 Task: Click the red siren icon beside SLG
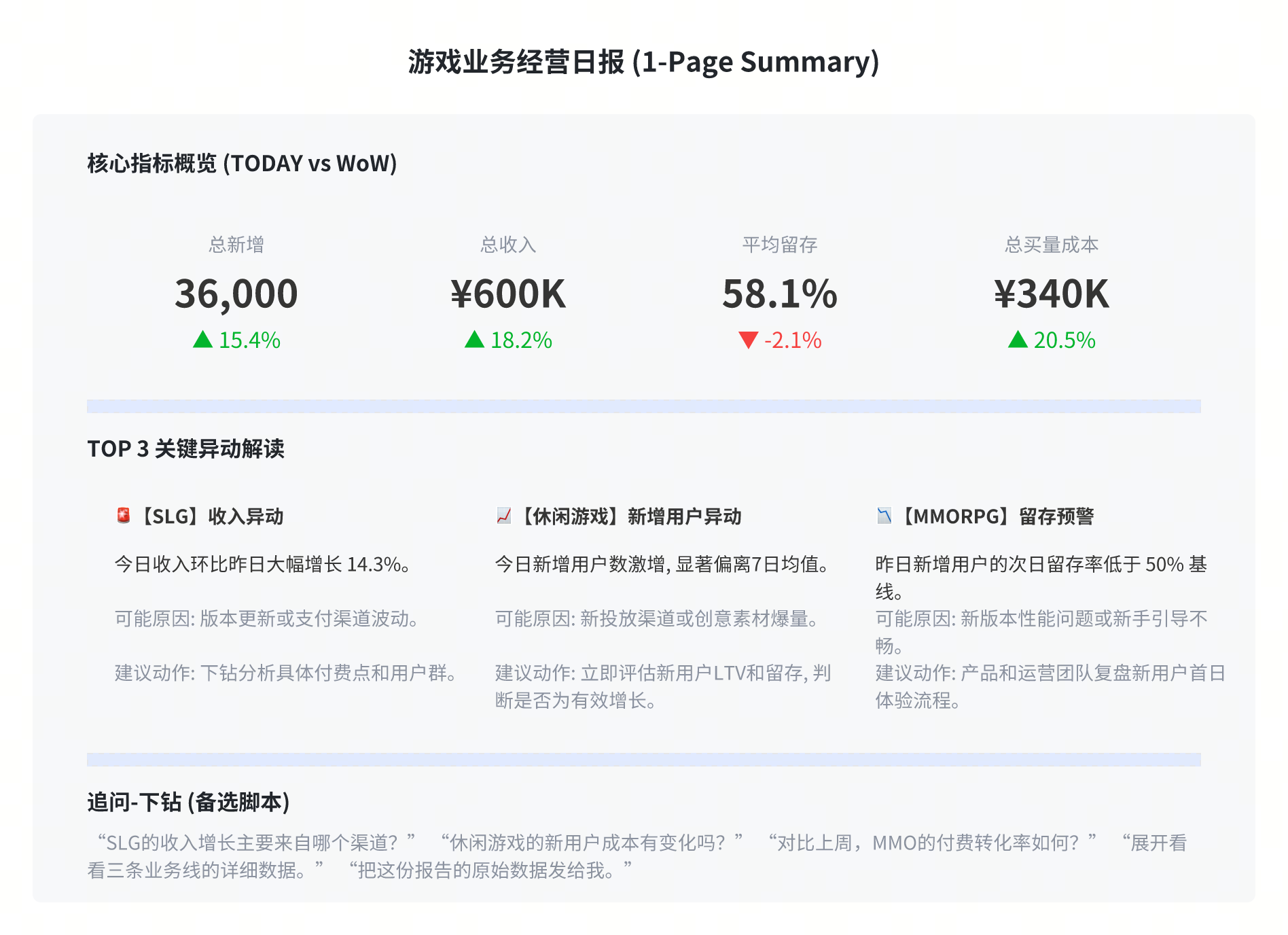pyautogui.click(x=123, y=516)
